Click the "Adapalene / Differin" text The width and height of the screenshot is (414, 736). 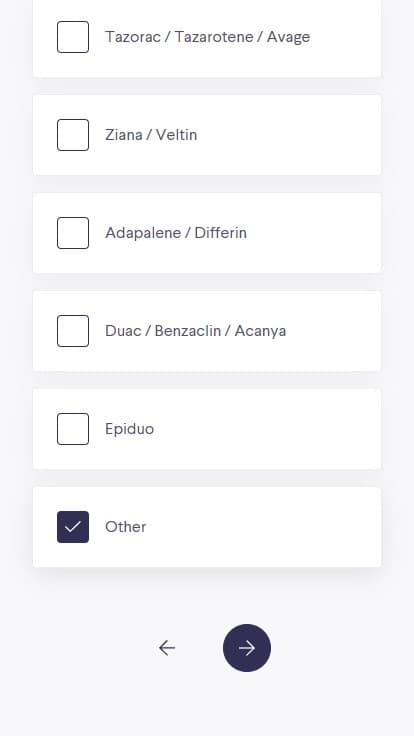coord(176,233)
